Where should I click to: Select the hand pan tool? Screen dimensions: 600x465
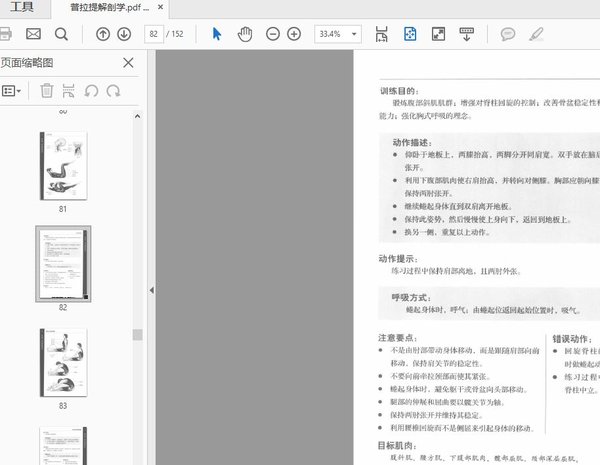point(245,34)
